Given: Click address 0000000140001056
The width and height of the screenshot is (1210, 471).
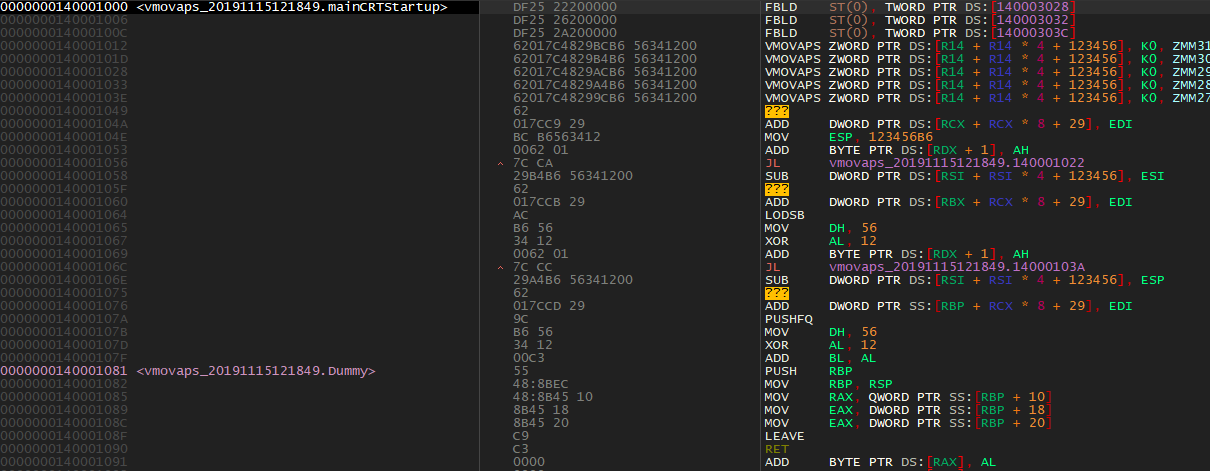Looking at the screenshot, I should pos(64,163).
